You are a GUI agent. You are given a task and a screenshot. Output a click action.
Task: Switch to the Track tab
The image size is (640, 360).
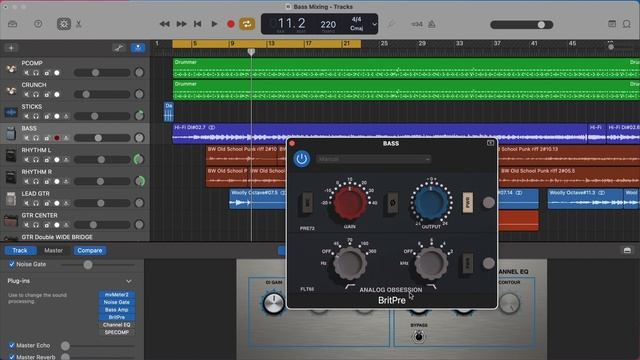coord(20,250)
